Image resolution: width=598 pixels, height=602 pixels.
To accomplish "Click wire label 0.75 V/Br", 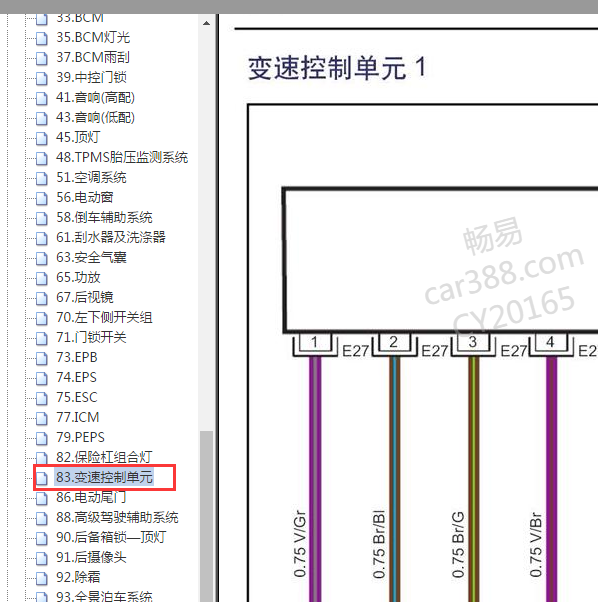I will (535, 544).
